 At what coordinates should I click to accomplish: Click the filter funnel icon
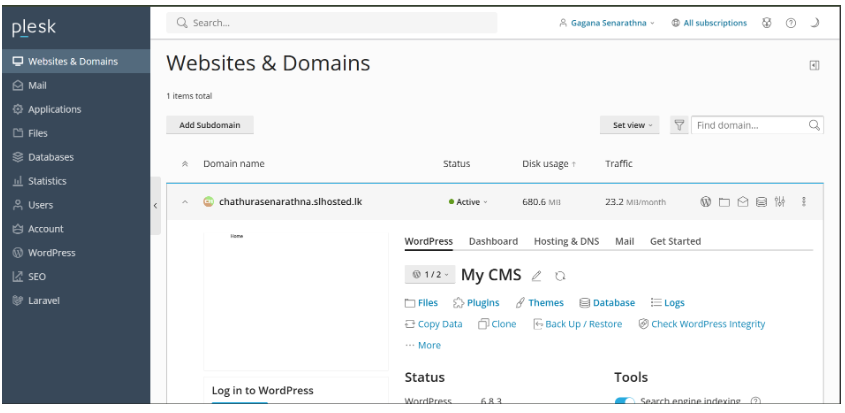[679, 125]
